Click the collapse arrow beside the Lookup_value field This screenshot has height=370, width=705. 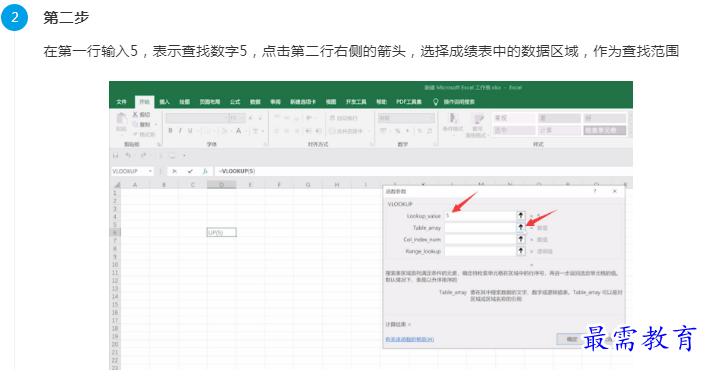521,216
